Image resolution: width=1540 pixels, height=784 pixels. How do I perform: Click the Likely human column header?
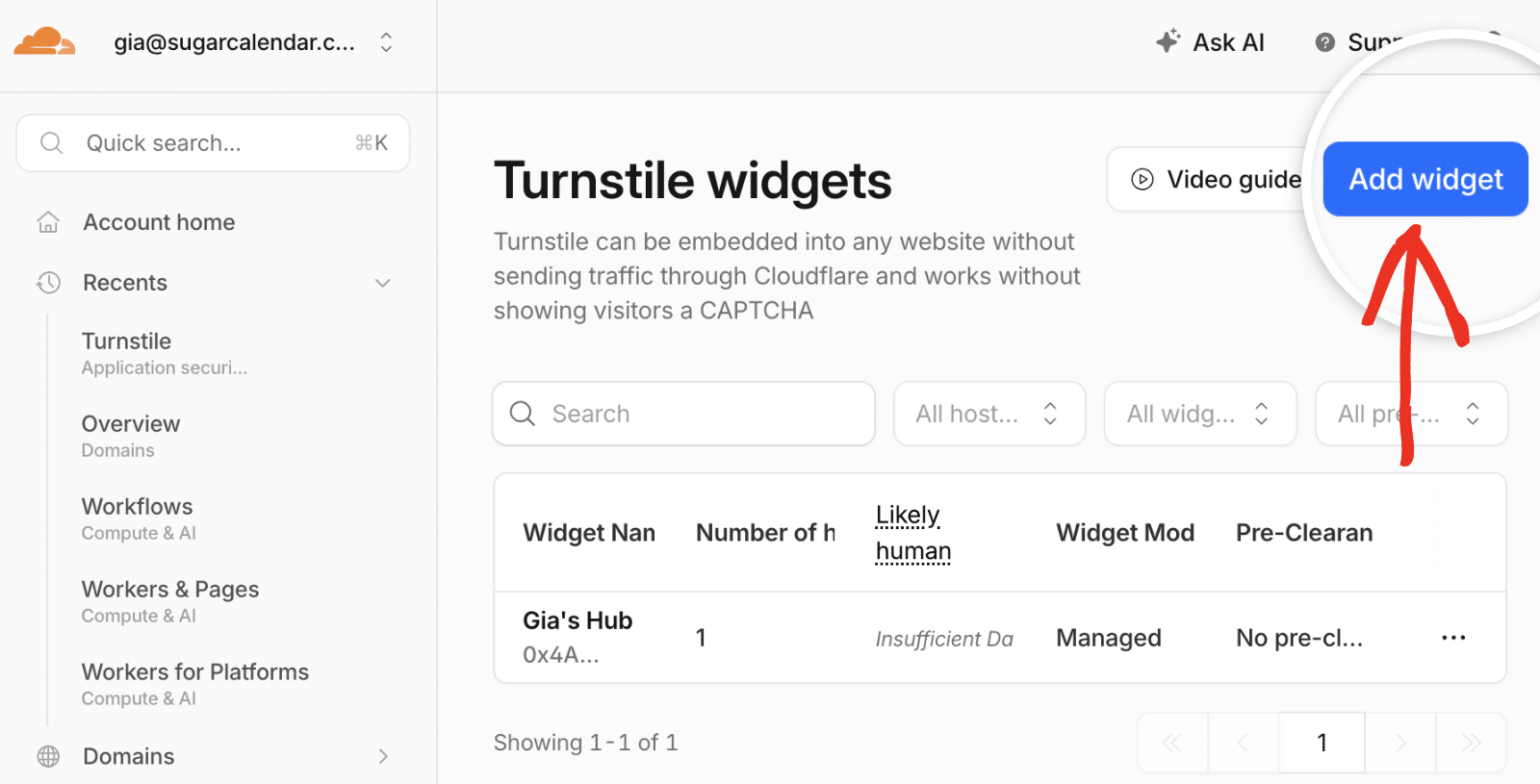913,533
